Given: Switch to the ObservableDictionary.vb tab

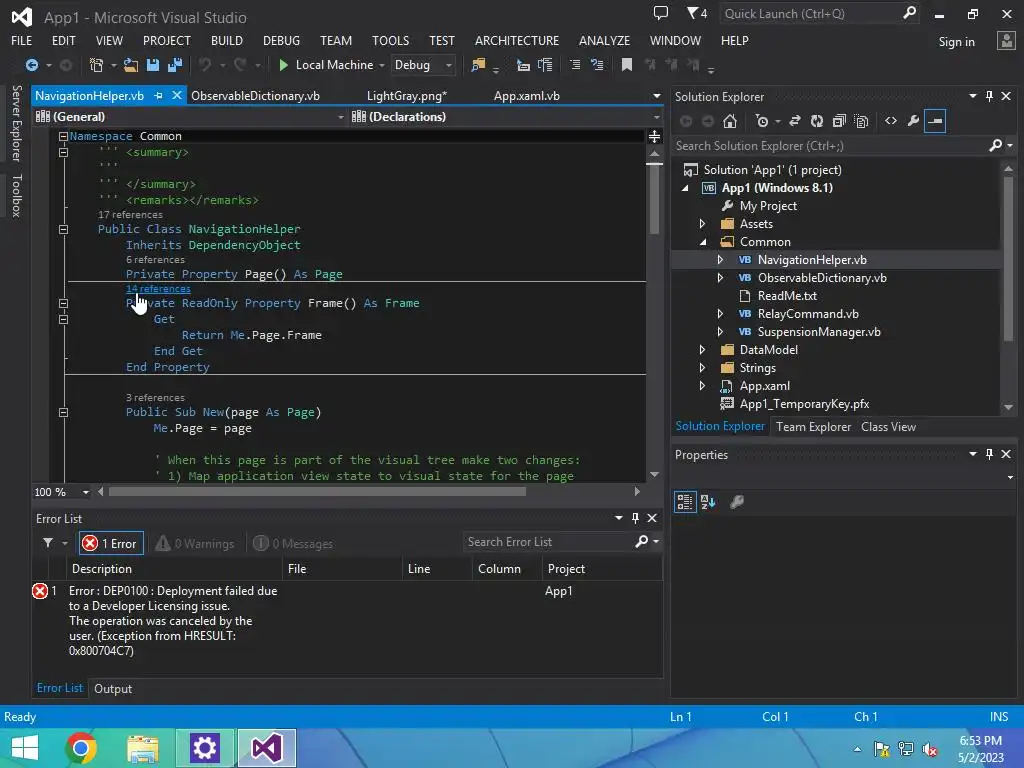Looking at the screenshot, I should (255, 96).
